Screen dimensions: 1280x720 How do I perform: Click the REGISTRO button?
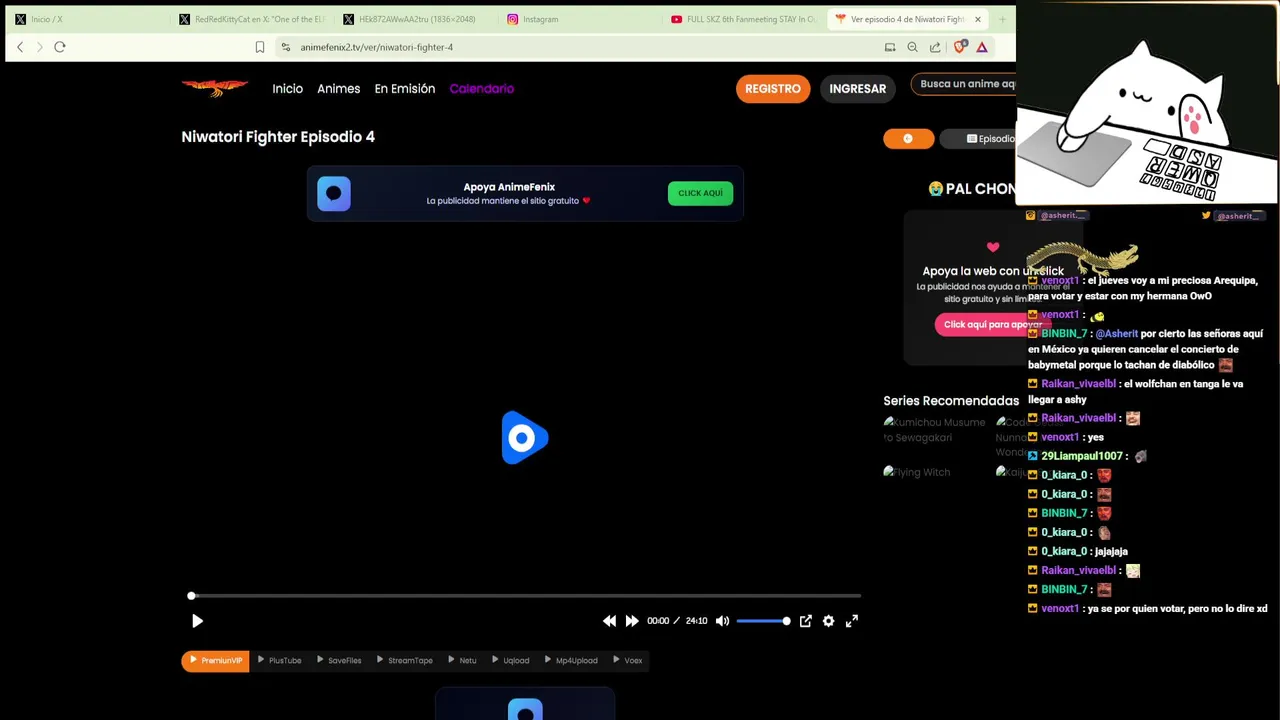tap(773, 89)
